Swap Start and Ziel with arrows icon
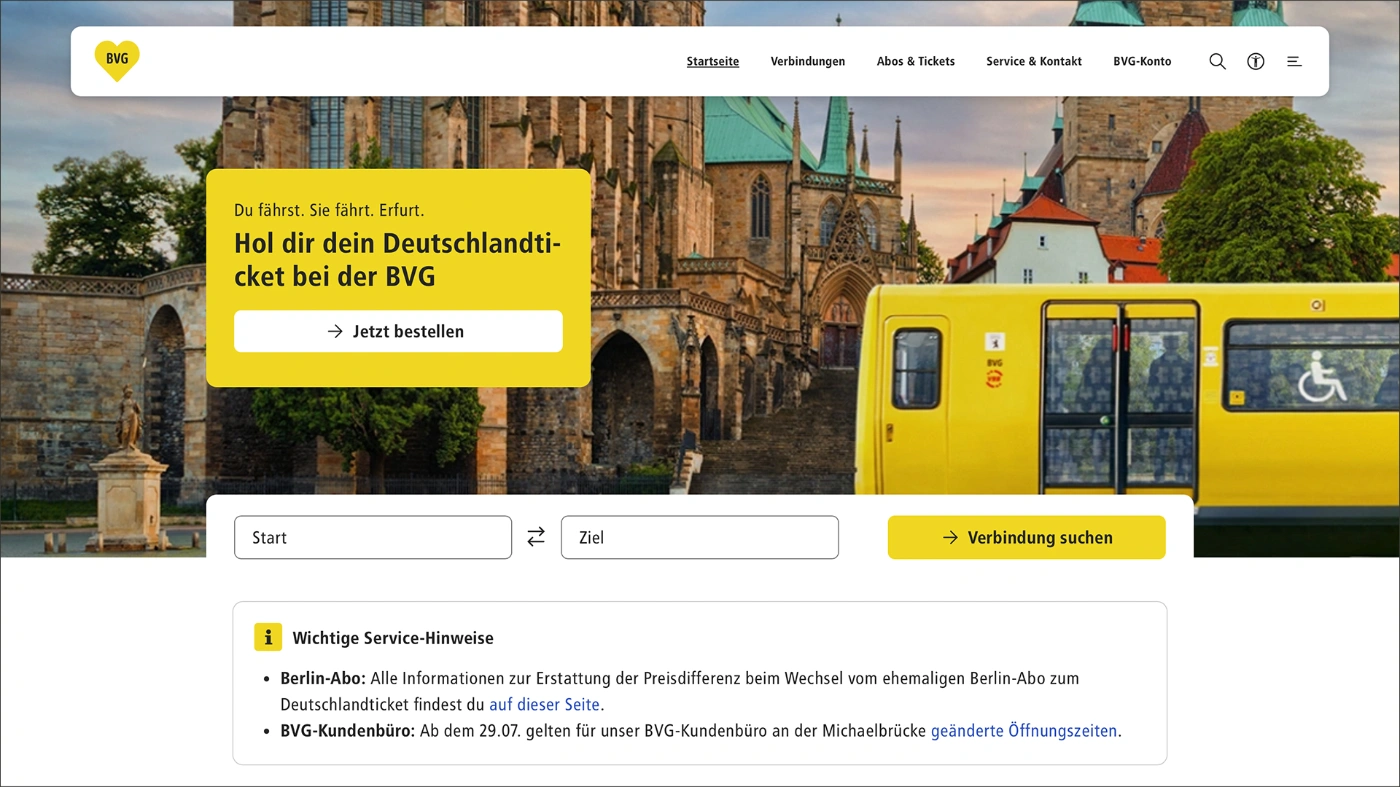 click(x=536, y=537)
